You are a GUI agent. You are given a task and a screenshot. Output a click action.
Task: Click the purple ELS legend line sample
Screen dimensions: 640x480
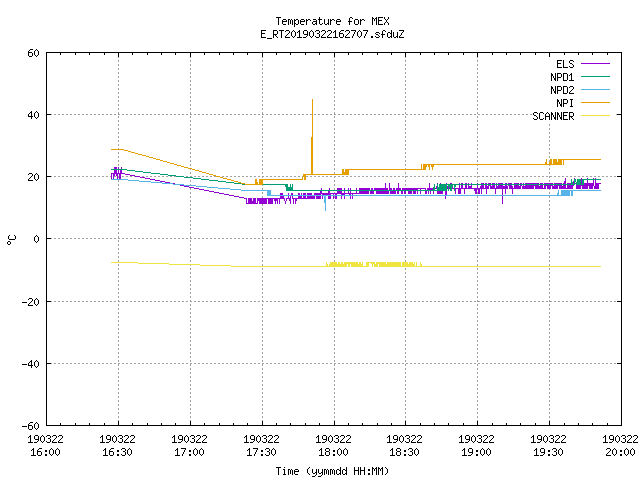[x=595, y=64]
